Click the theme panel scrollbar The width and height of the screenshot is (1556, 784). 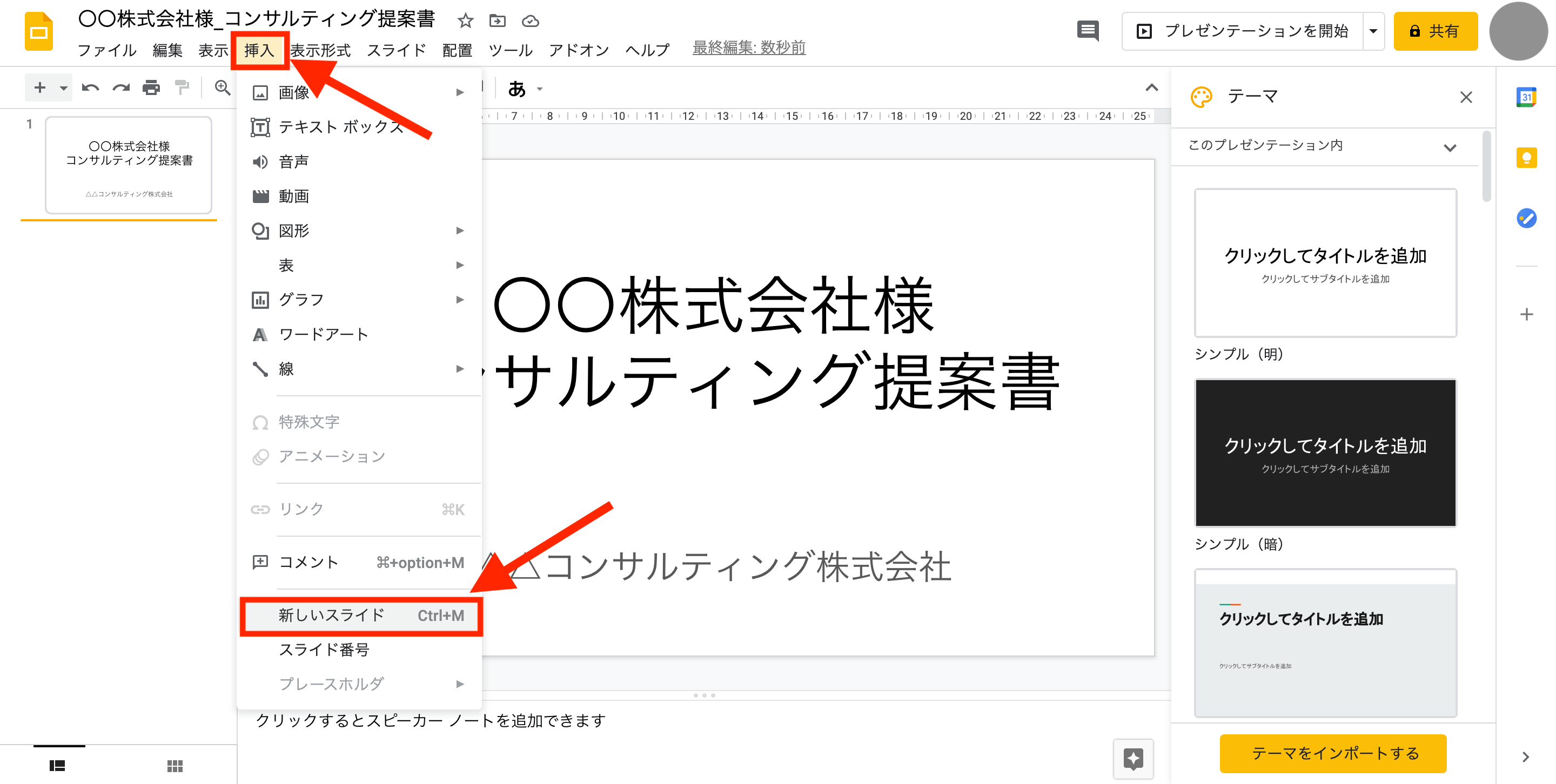click(x=1486, y=167)
